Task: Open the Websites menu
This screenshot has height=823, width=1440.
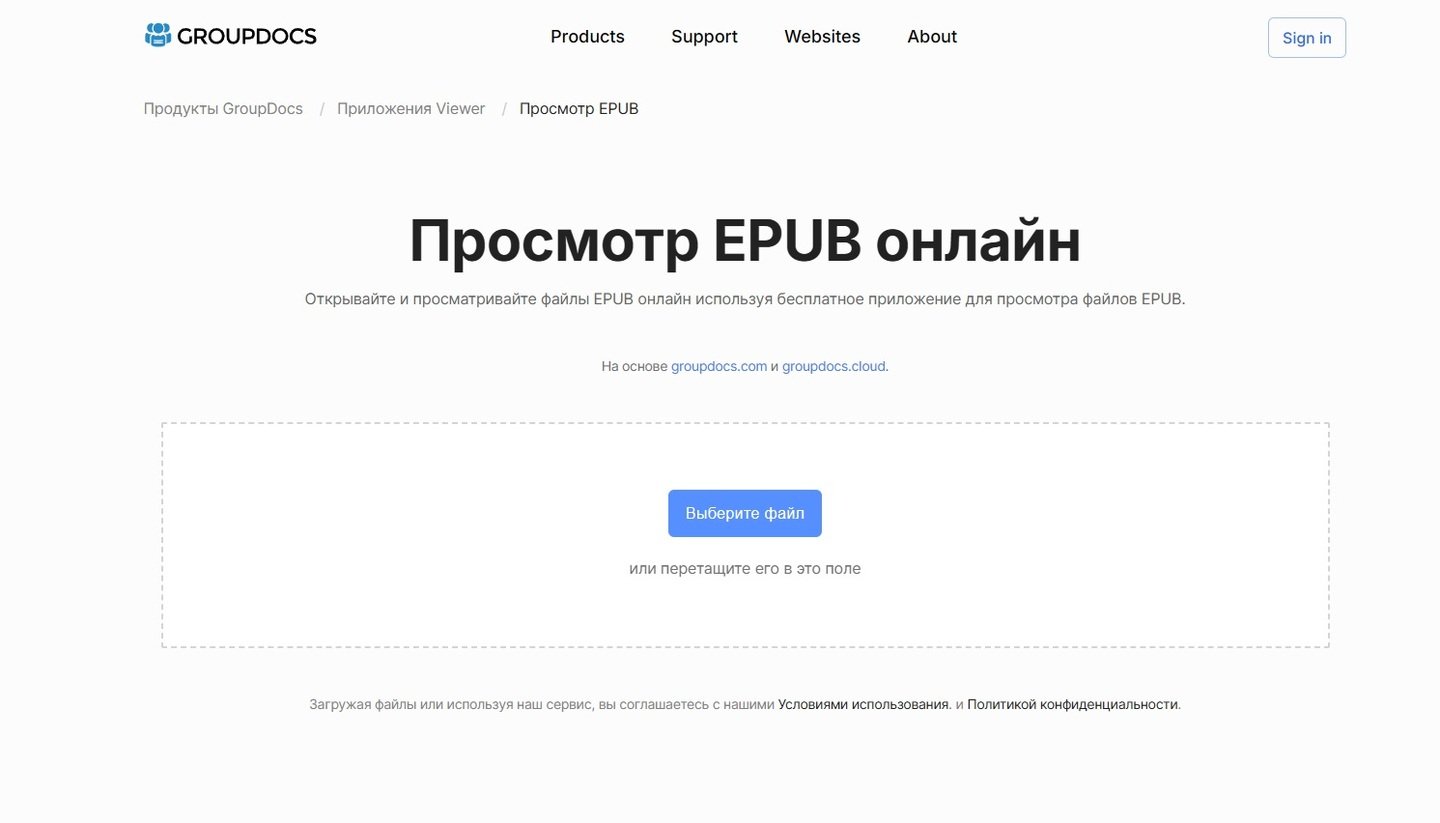Action: pyautogui.click(x=822, y=37)
